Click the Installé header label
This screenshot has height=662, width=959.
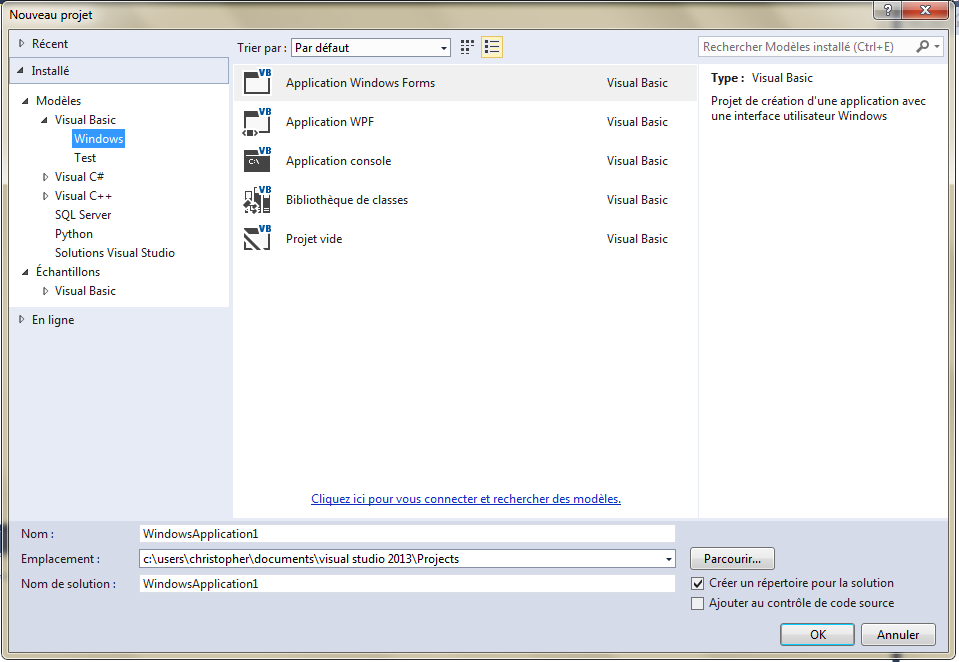[50, 71]
